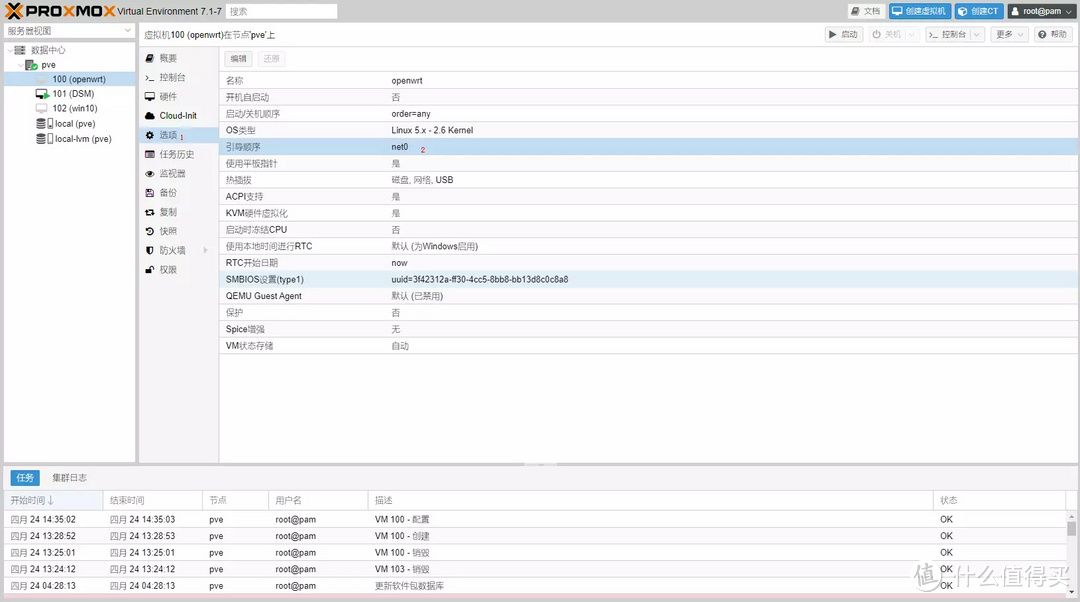Collapse the pve node tree
Screen dimensions: 1080x602
click(x=21, y=65)
